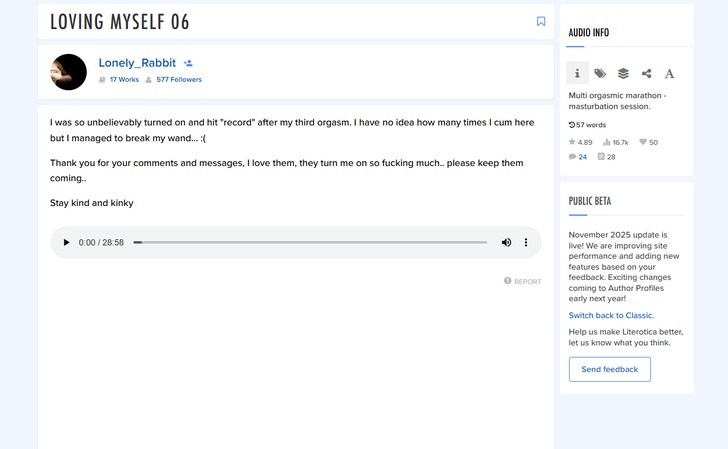Click the Send feedback button
The image size is (728, 449).
pyautogui.click(x=610, y=369)
